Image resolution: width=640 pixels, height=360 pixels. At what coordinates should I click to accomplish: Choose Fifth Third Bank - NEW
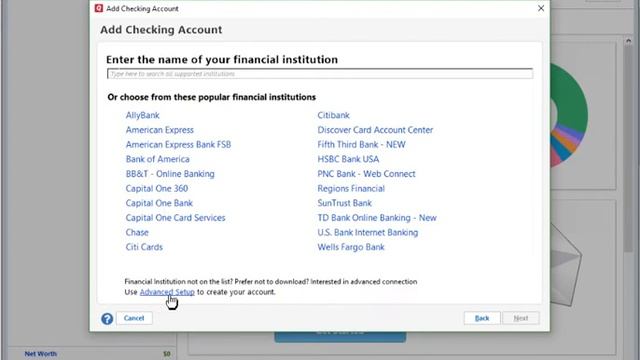[x=362, y=144]
